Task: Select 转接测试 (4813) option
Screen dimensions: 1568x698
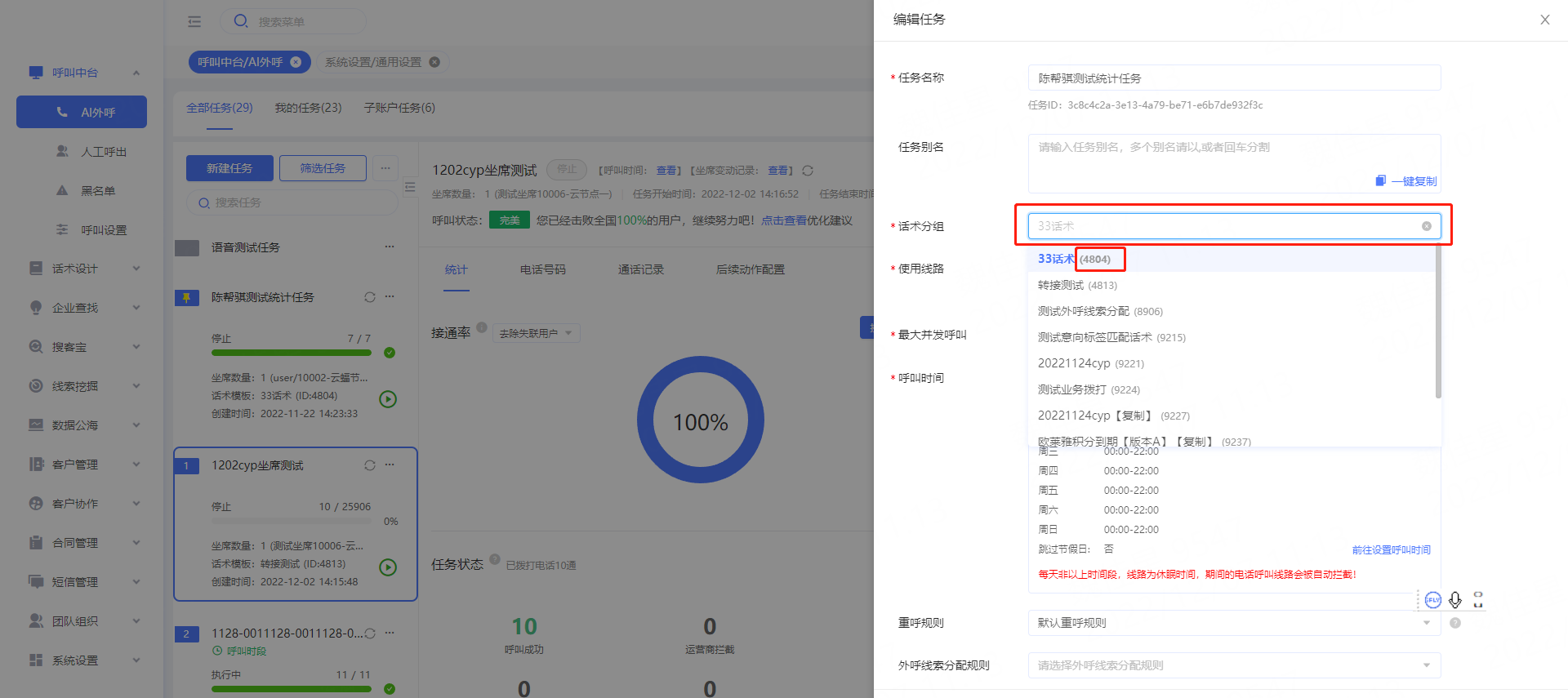Action: 1232,285
